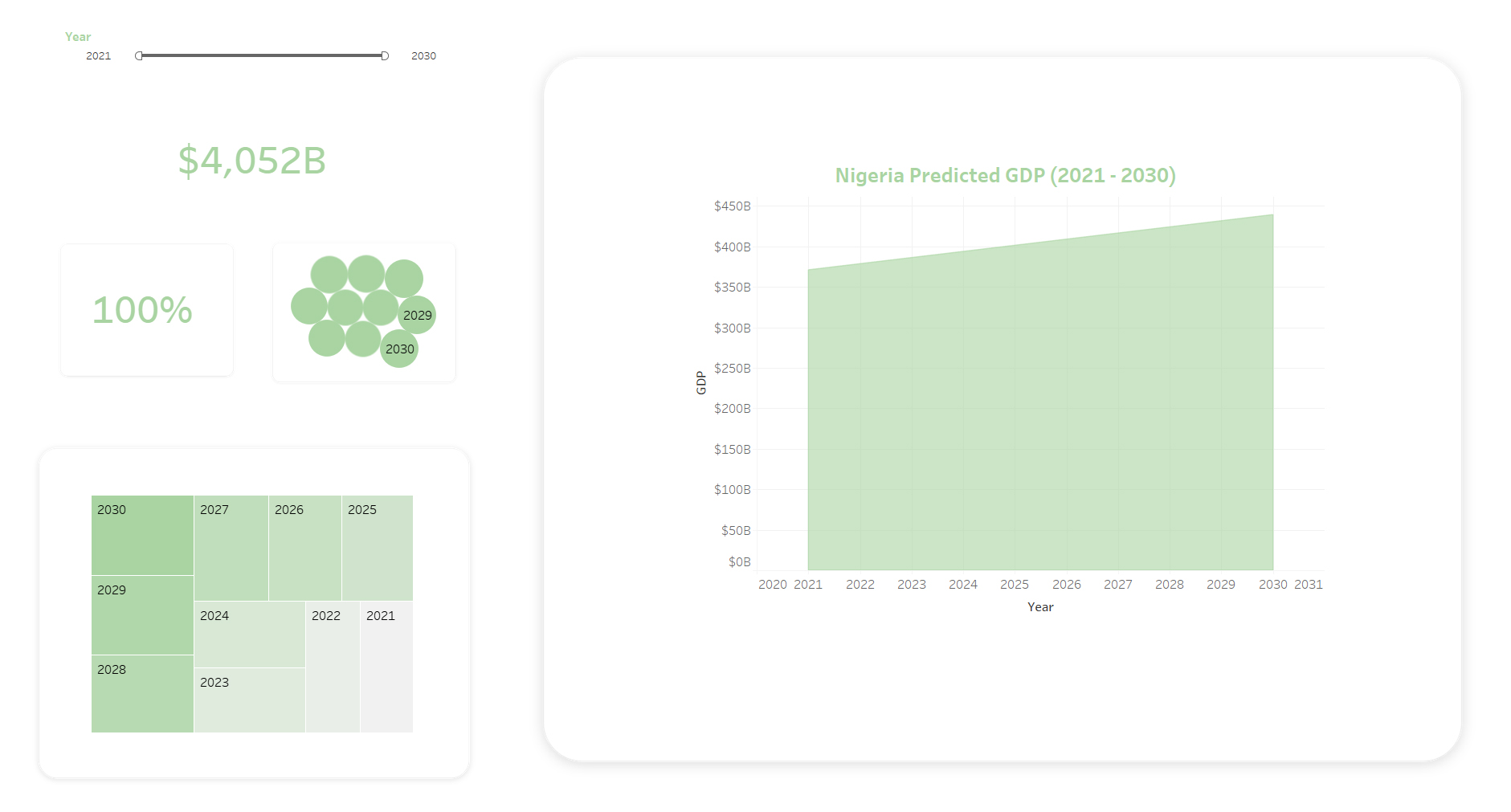
Task: Select the 2021 tile in the treemap
Action: 386,667
